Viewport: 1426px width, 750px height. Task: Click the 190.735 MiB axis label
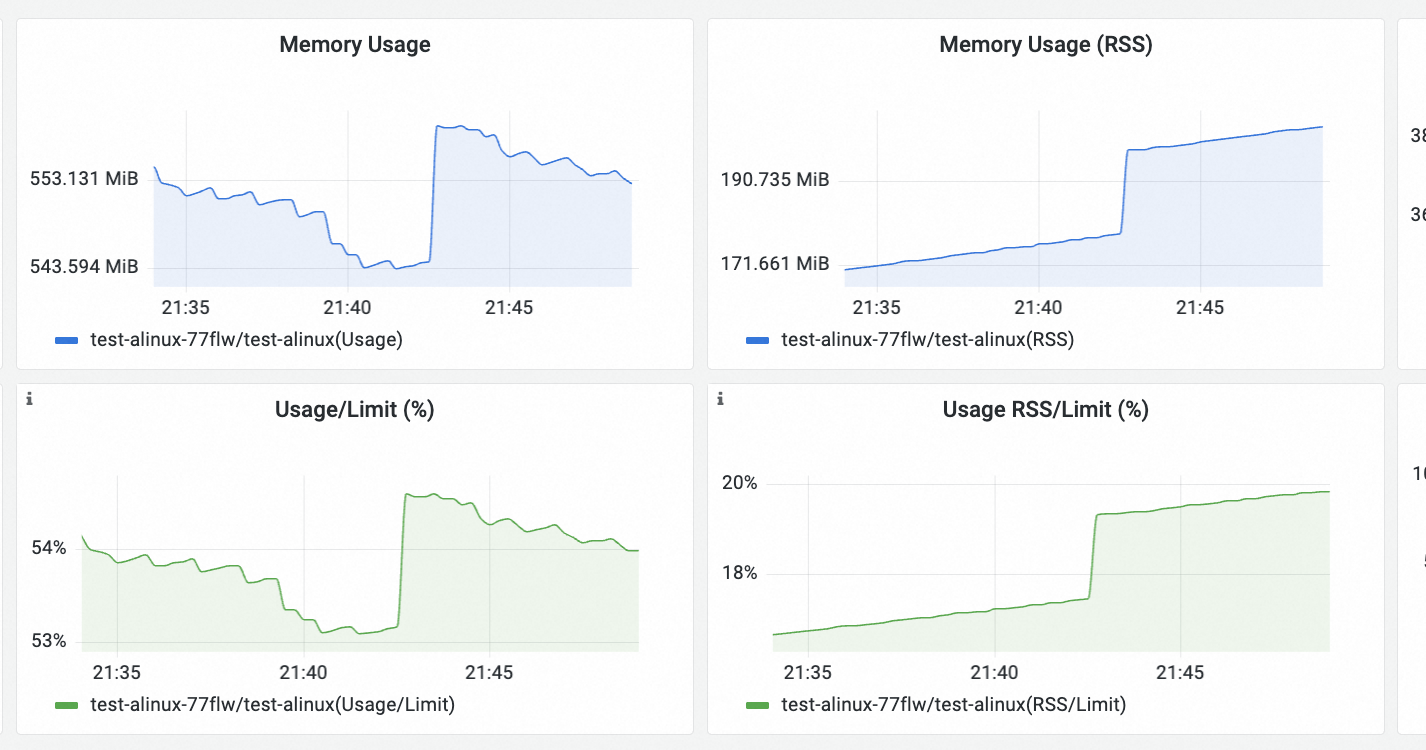775,180
